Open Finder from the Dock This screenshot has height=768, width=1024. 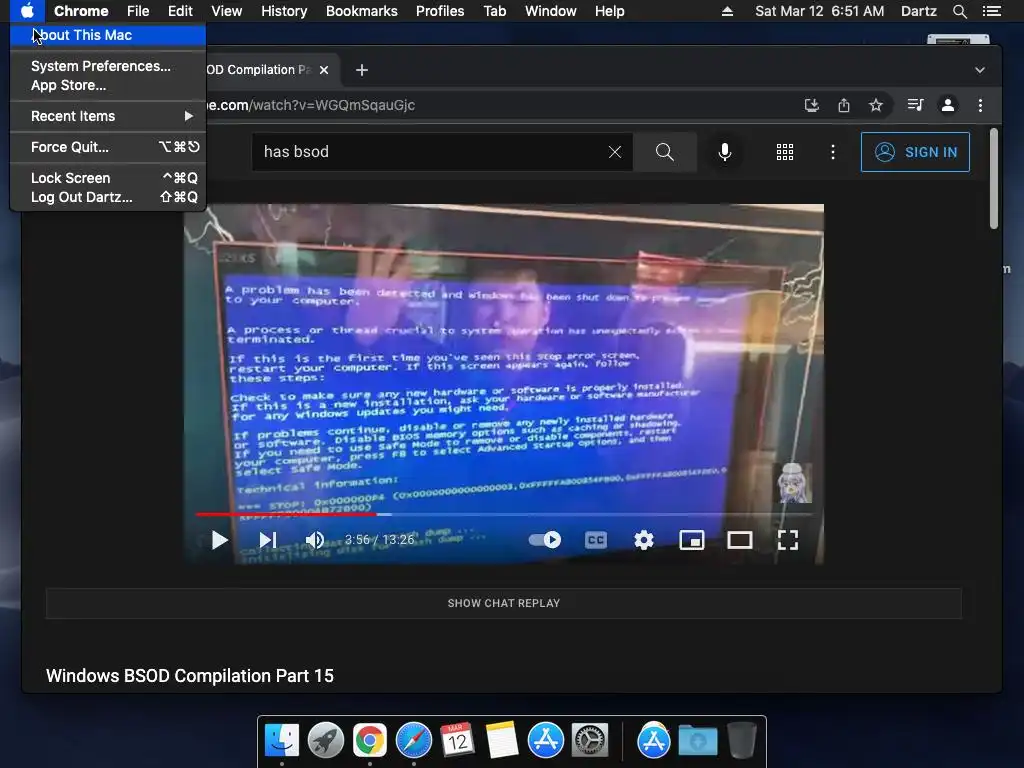(x=282, y=741)
